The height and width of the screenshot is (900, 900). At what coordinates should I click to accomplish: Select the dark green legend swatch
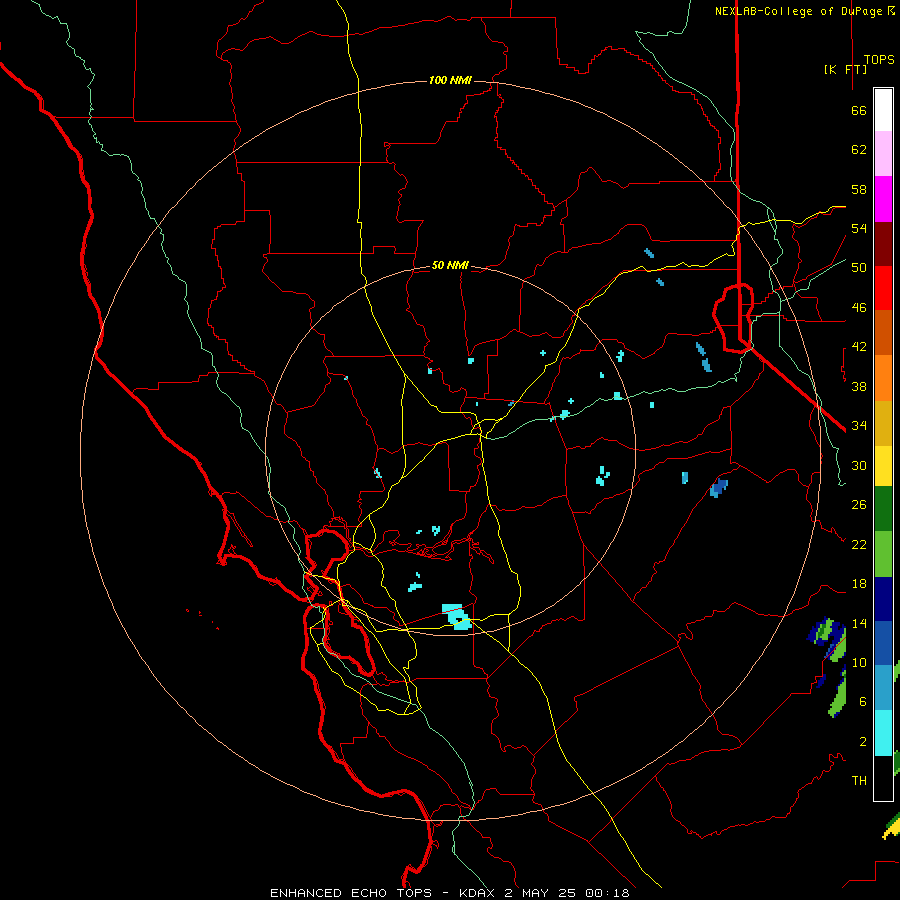click(x=883, y=509)
